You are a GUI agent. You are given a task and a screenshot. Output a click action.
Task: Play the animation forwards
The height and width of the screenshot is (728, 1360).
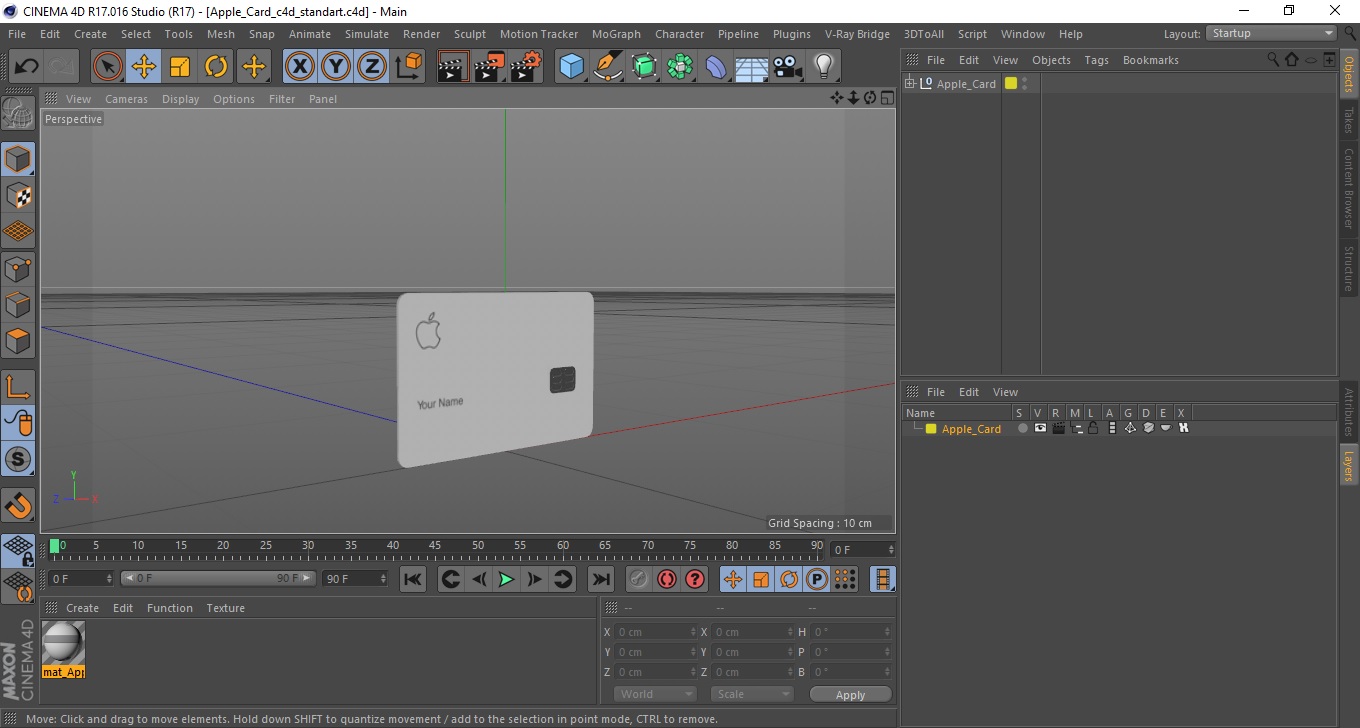pyautogui.click(x=507, y=579)
